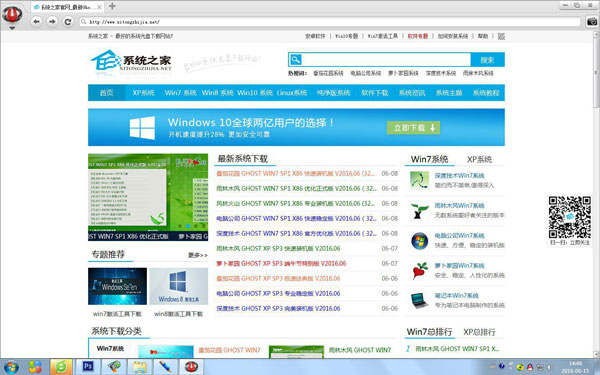This screenshot has width=600, height=375.
Task: Click the red power-logo taskbar icon
Action: 191,367
